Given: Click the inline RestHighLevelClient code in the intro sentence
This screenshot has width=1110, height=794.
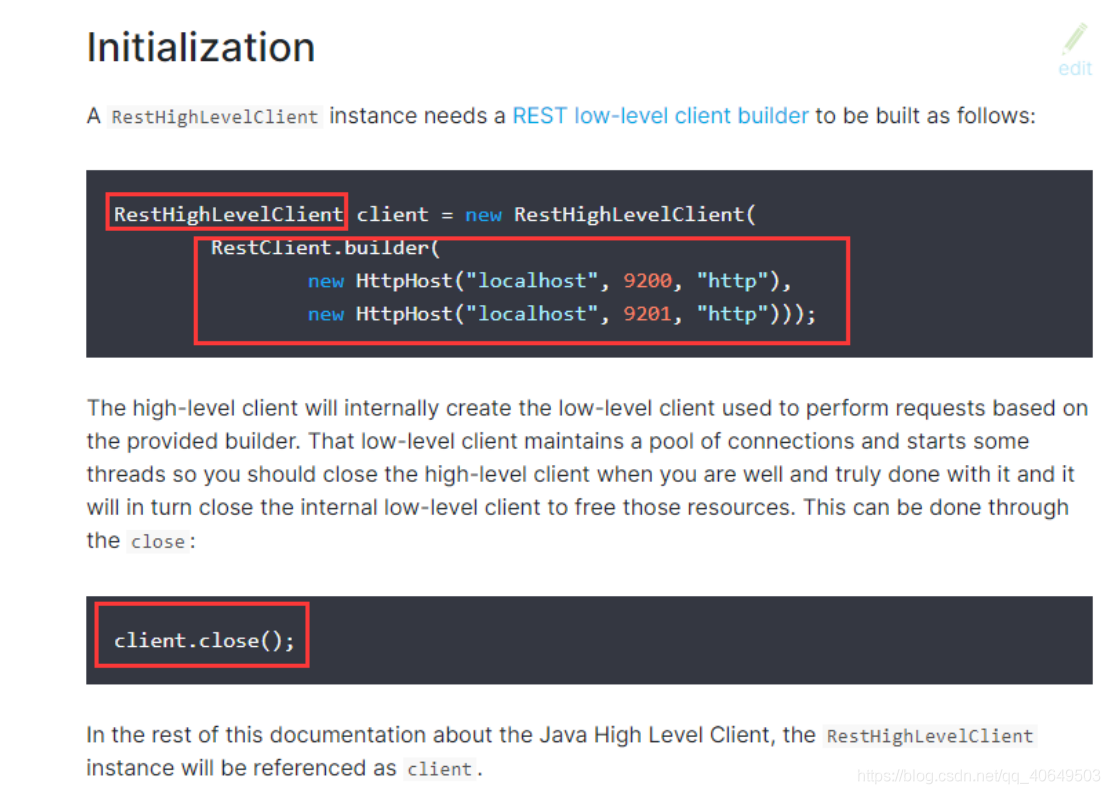Looking at the screenshot, I should click(x=214, y=117).
